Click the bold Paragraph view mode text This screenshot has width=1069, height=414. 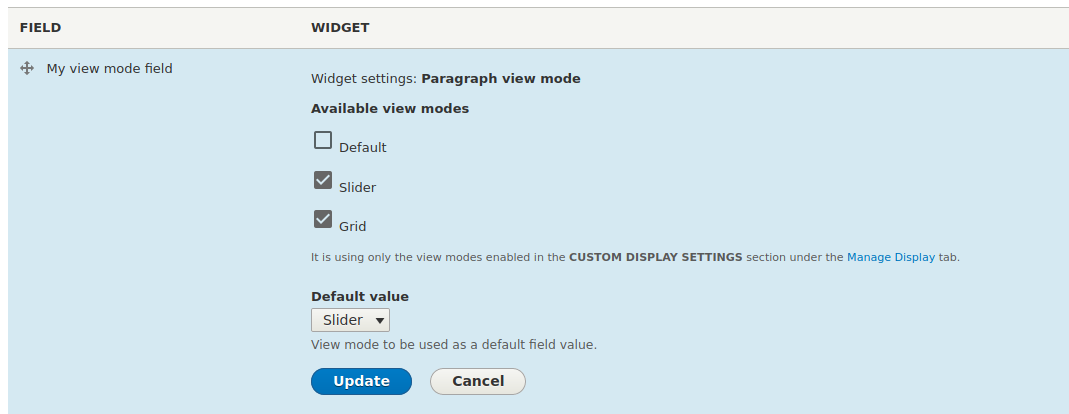[501, 78]
